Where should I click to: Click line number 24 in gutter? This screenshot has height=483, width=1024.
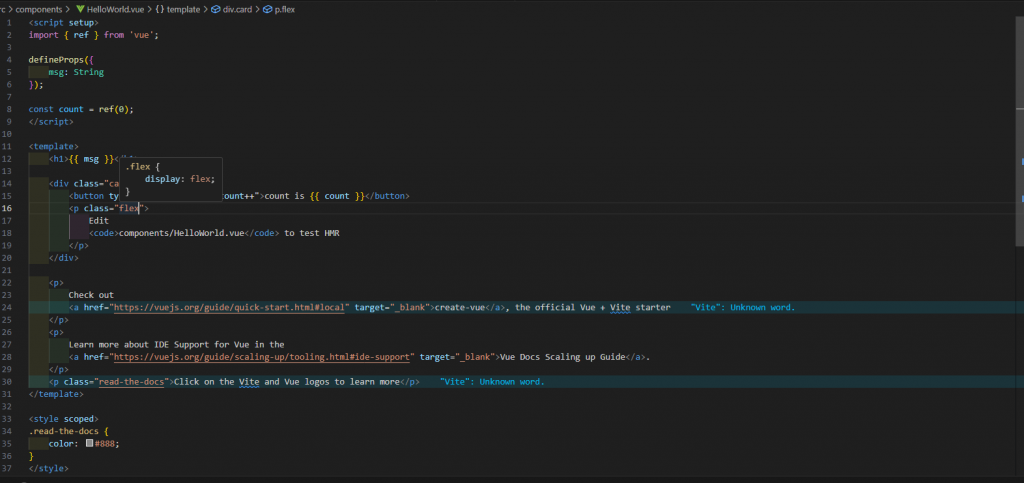pos(7,307)
